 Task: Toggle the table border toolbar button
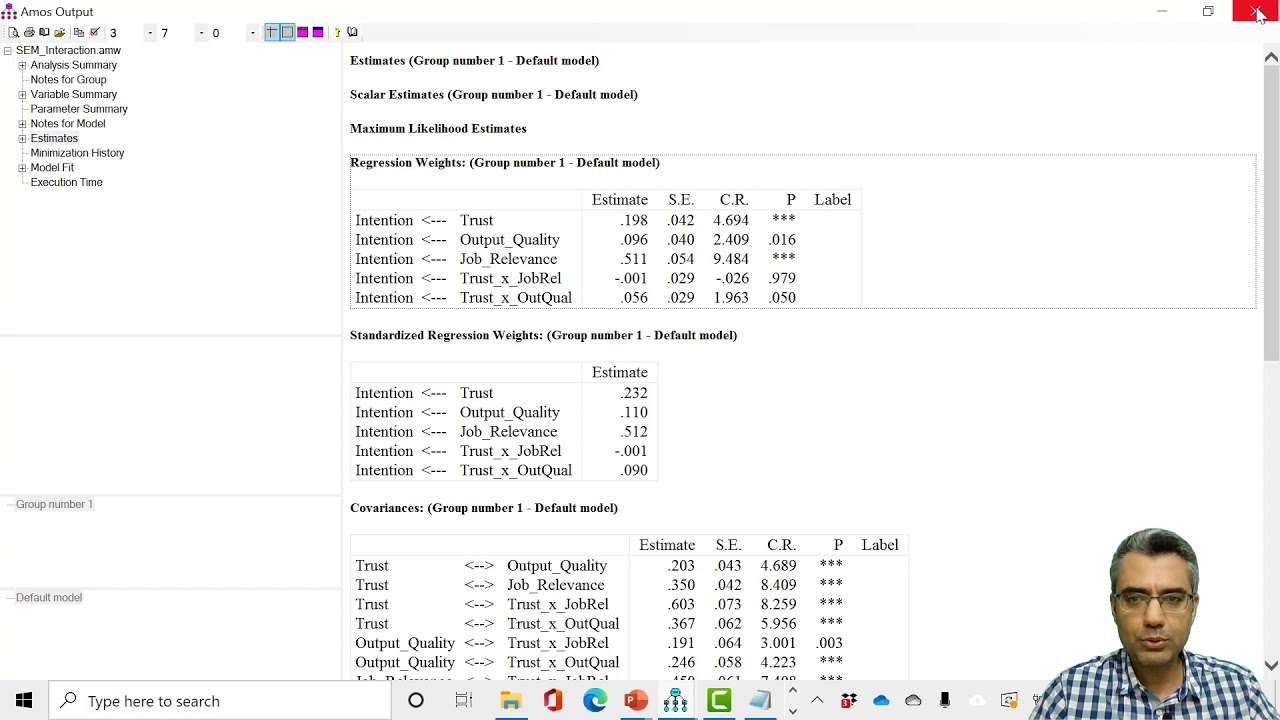click(287, 32)
